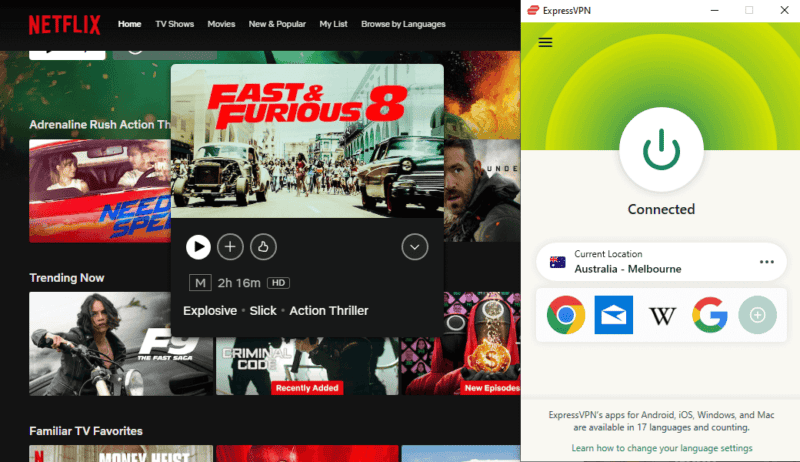
Task: Like Fast & Furious 8 with thumbs up
Action: pyautogui.click(x=263, y=247)
